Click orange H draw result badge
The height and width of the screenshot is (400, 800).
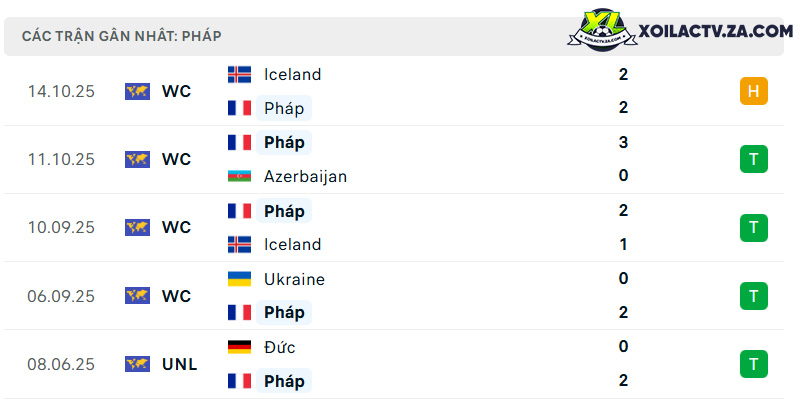point(754,91)
